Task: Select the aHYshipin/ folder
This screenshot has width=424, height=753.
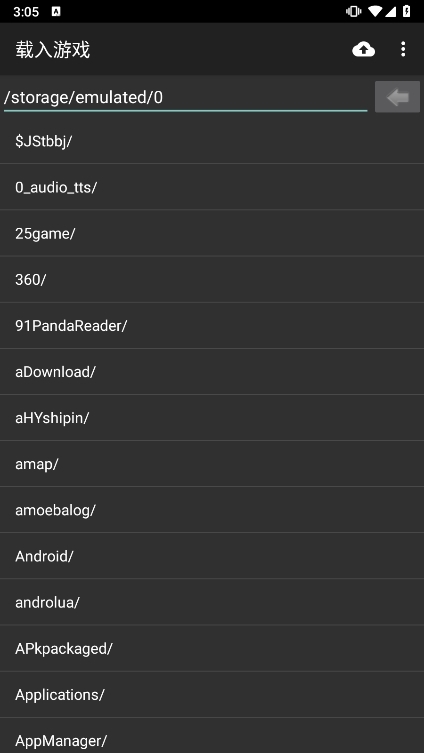Action: coord(212,418)
